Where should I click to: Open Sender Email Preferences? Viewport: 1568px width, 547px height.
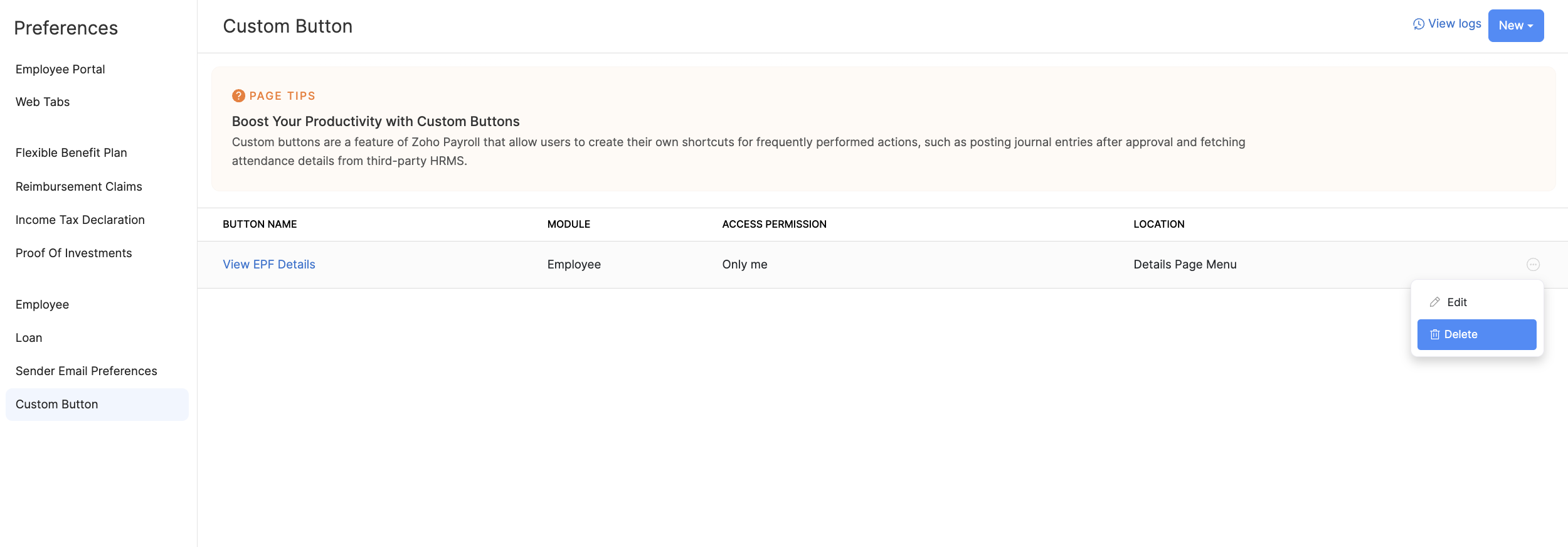coord(87,371)
